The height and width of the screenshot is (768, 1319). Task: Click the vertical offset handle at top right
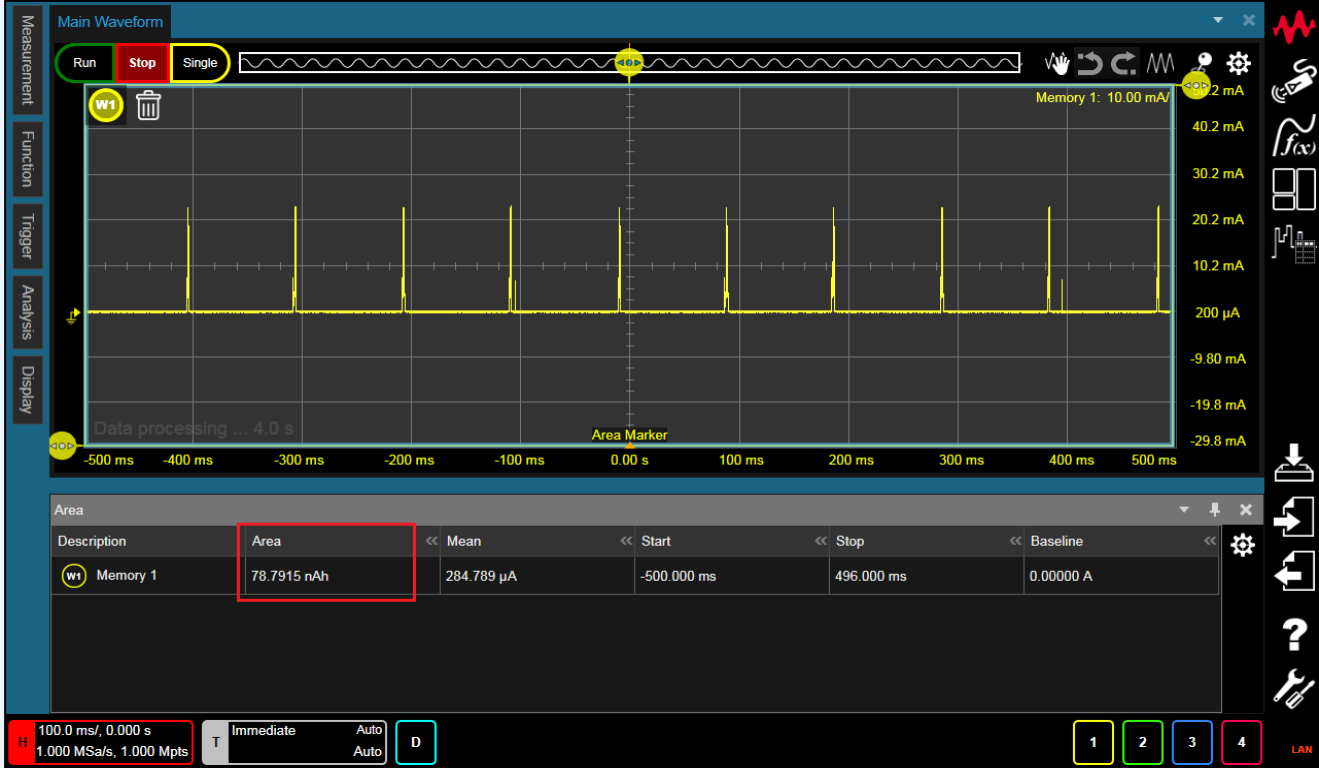1196,87
